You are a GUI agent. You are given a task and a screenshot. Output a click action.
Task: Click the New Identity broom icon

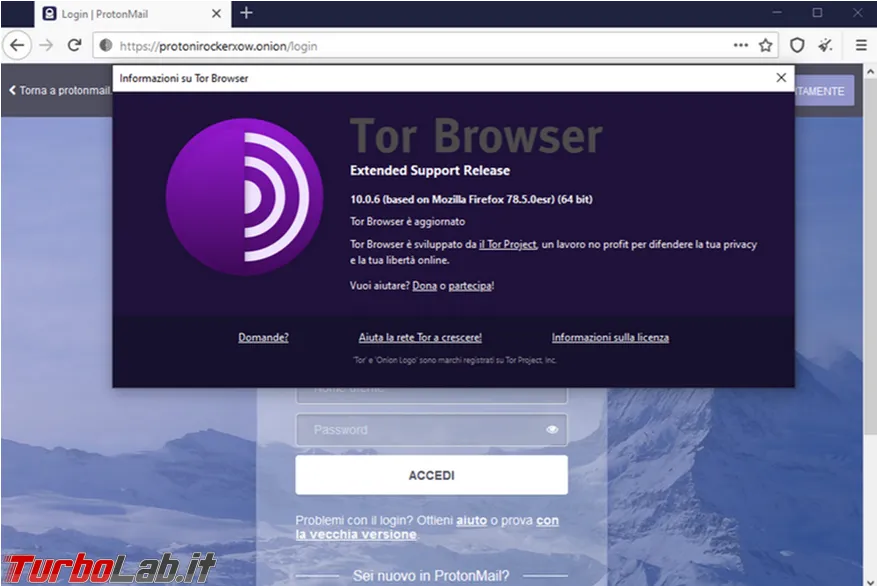pyautogui.click(x=826, y=45)
